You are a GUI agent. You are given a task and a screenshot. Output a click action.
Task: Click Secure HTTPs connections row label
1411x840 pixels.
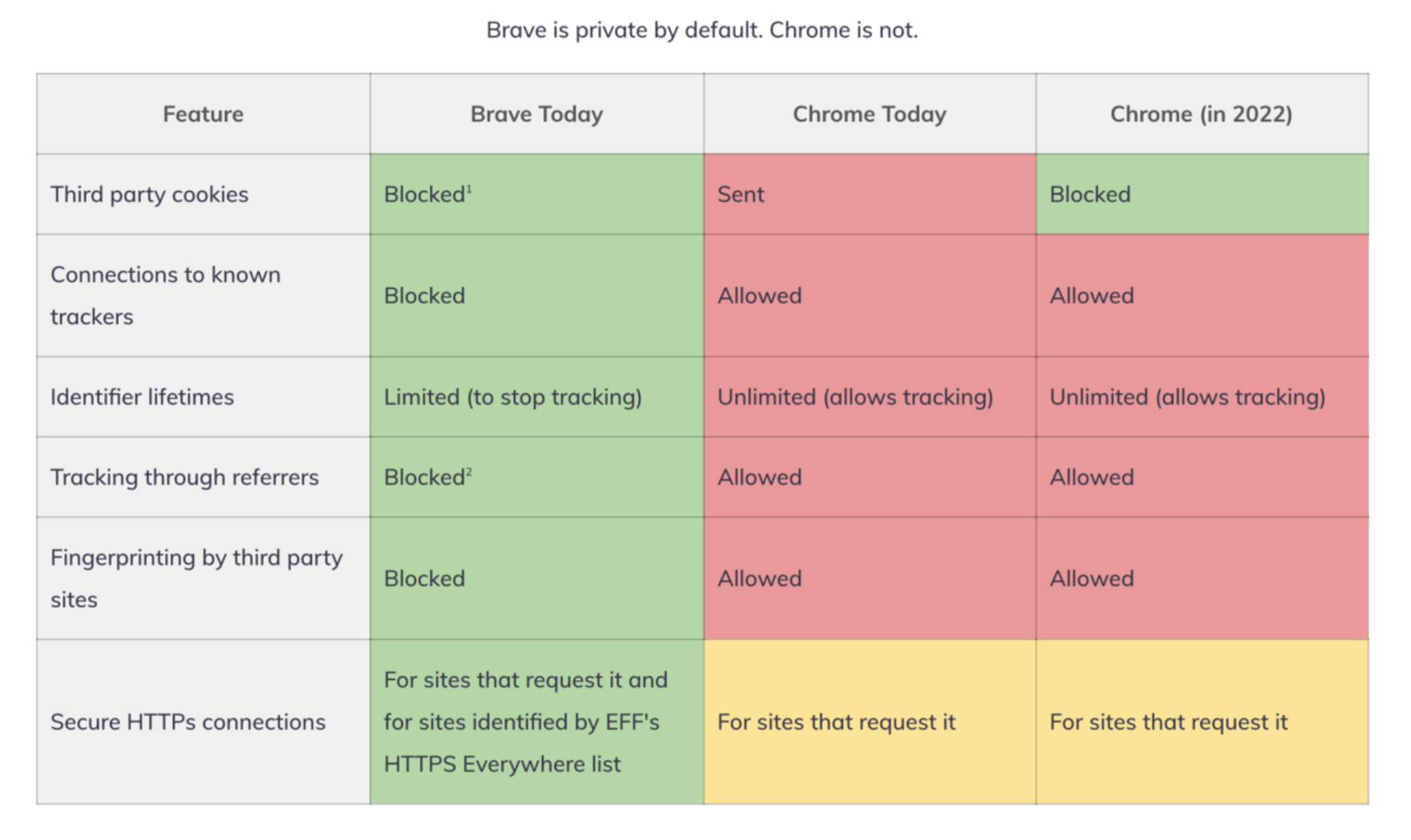click(x=188, y=722)
